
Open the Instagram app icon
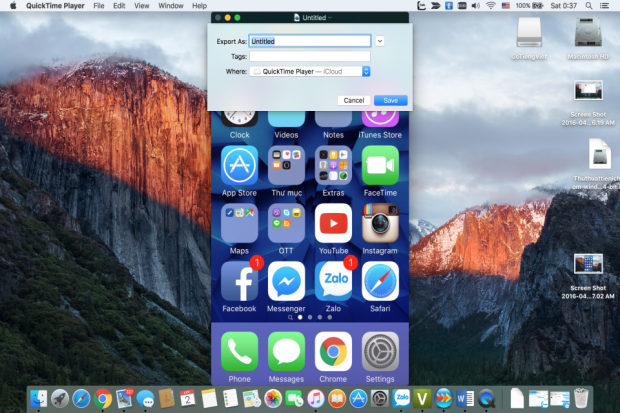coord(380,223)
